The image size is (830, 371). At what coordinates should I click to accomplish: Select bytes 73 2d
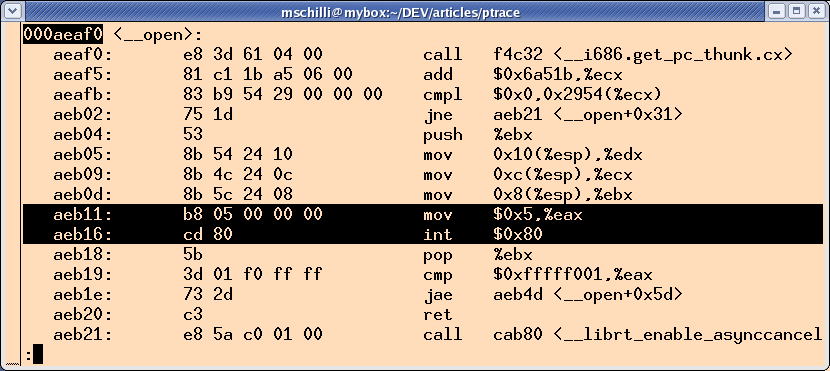(208, 294)
